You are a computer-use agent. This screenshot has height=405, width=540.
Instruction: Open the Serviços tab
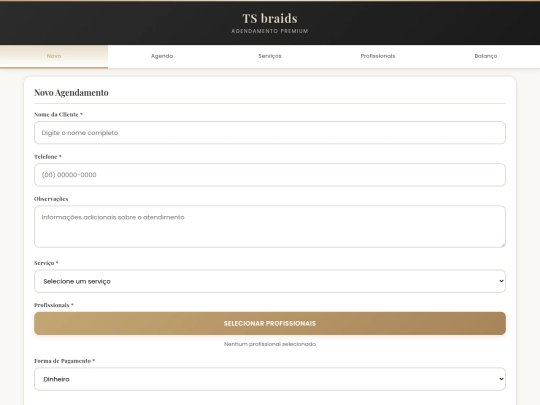(x=270, y=56)
